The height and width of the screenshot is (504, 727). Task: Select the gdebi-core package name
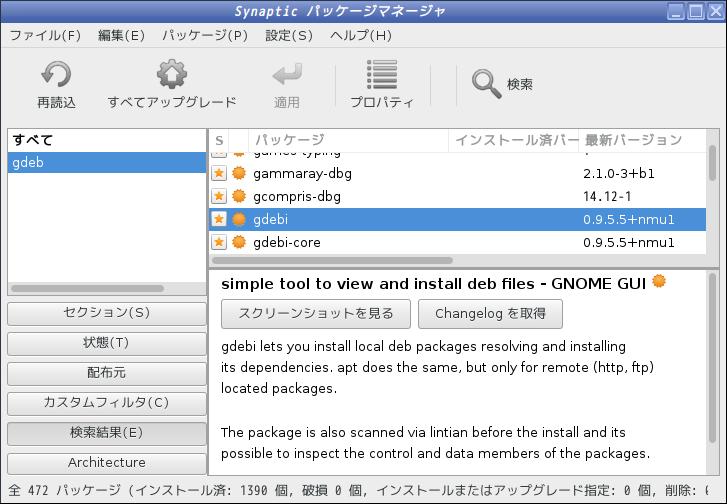(x=287, y=242)
